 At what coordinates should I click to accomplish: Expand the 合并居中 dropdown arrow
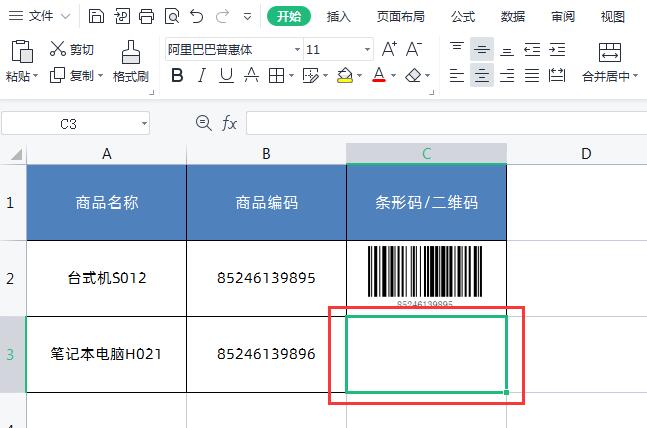point(635,76)
